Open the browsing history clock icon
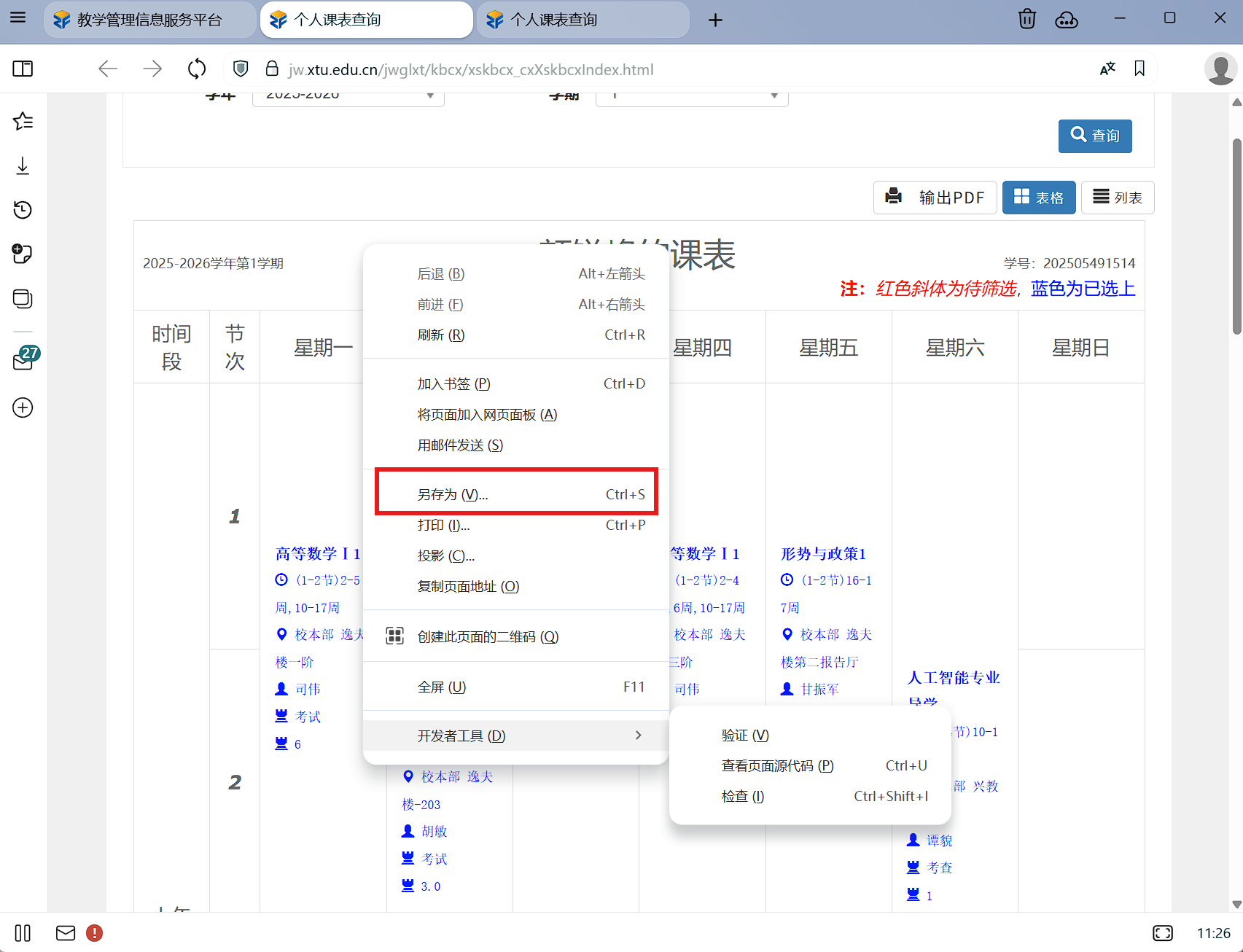Screen dimensions: 1243x952 click(x=23, y=210)
